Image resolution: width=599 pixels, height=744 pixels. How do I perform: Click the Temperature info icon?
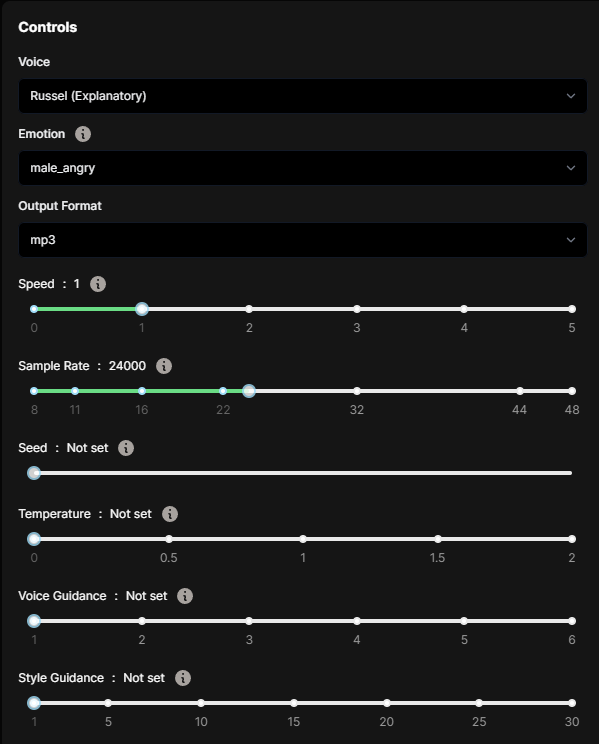tap(170, 514)
